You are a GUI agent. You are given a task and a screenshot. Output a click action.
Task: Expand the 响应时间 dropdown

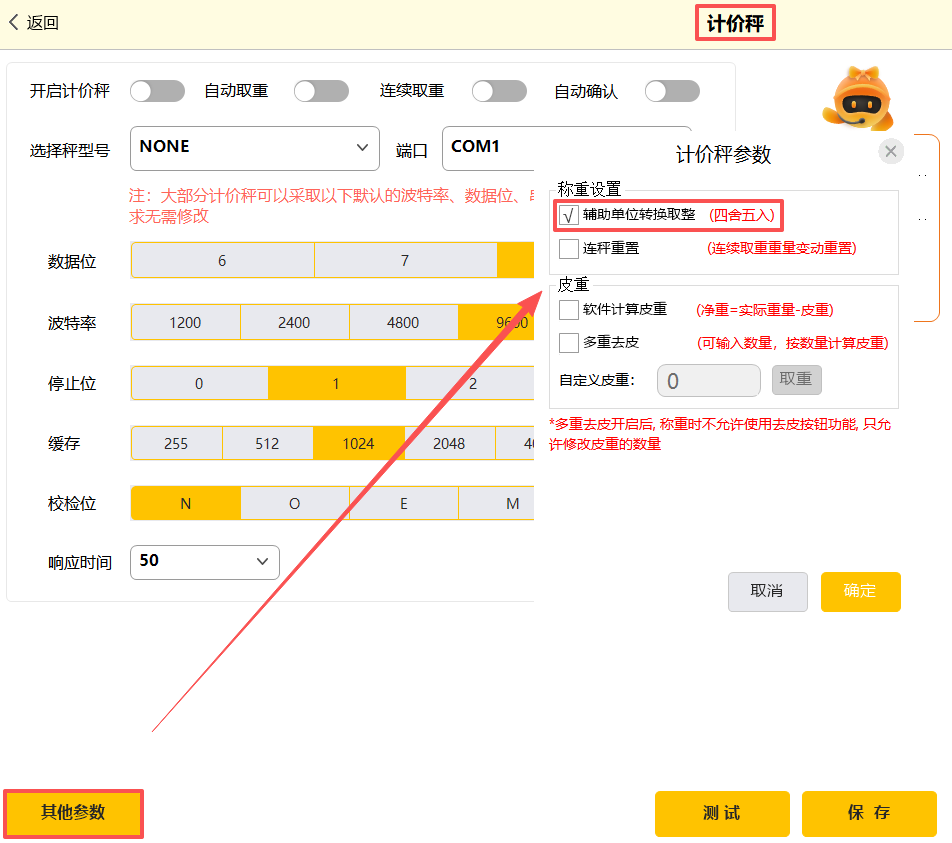[x=205, y=561]
